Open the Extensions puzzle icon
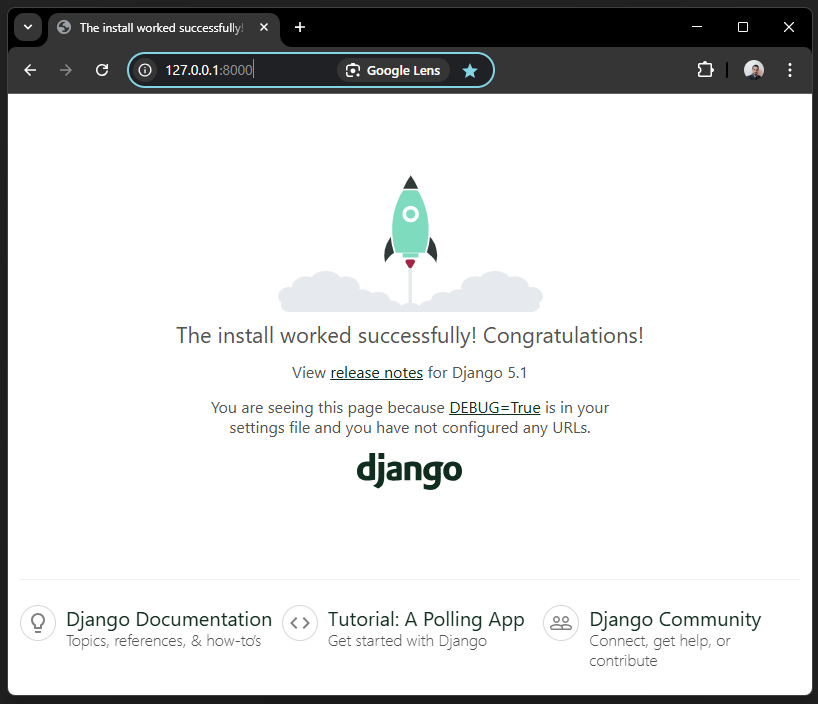Image resolution: width=818 pixels, height=704 pixels. 705,70
